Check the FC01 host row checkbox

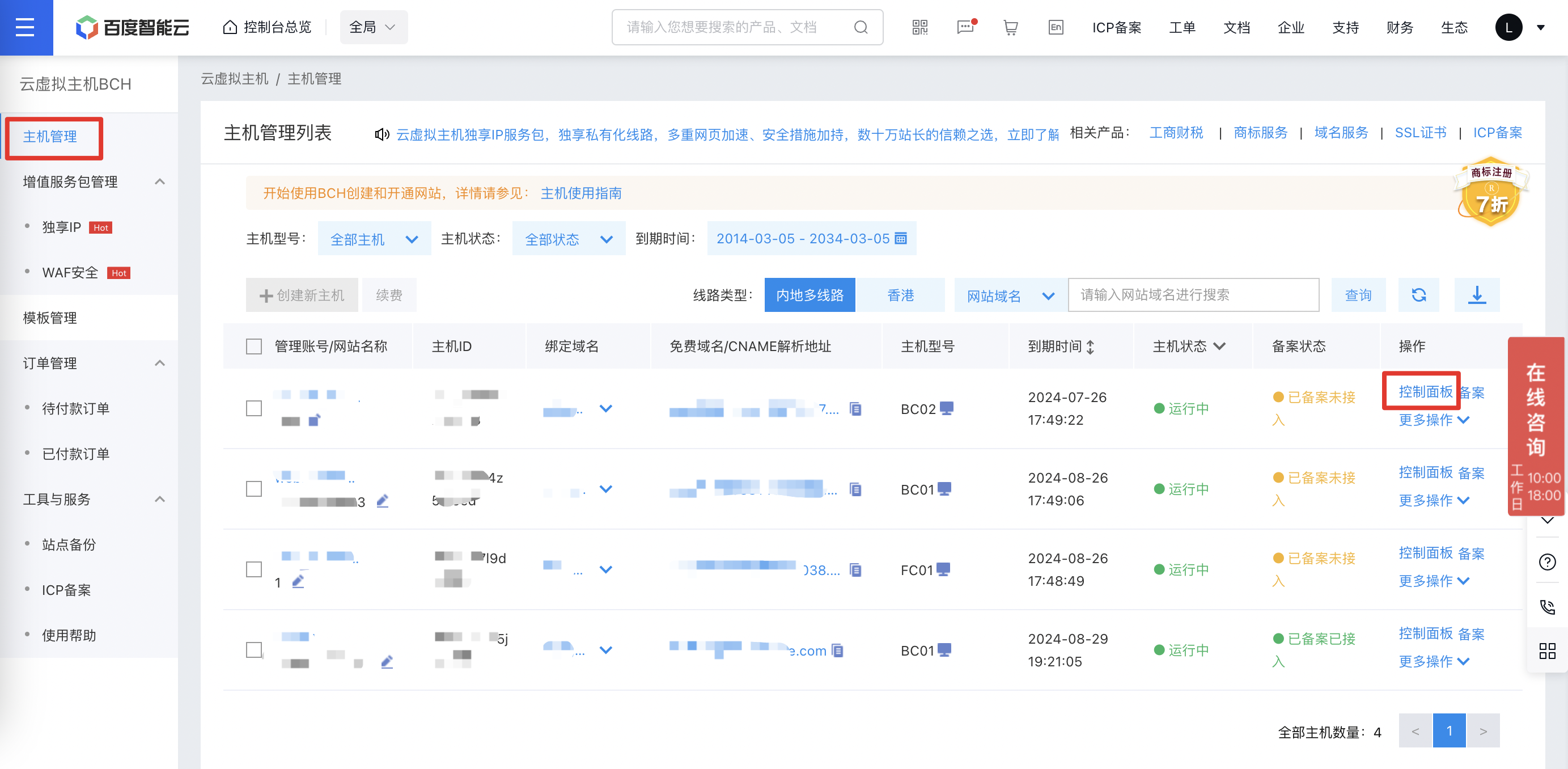254,570
